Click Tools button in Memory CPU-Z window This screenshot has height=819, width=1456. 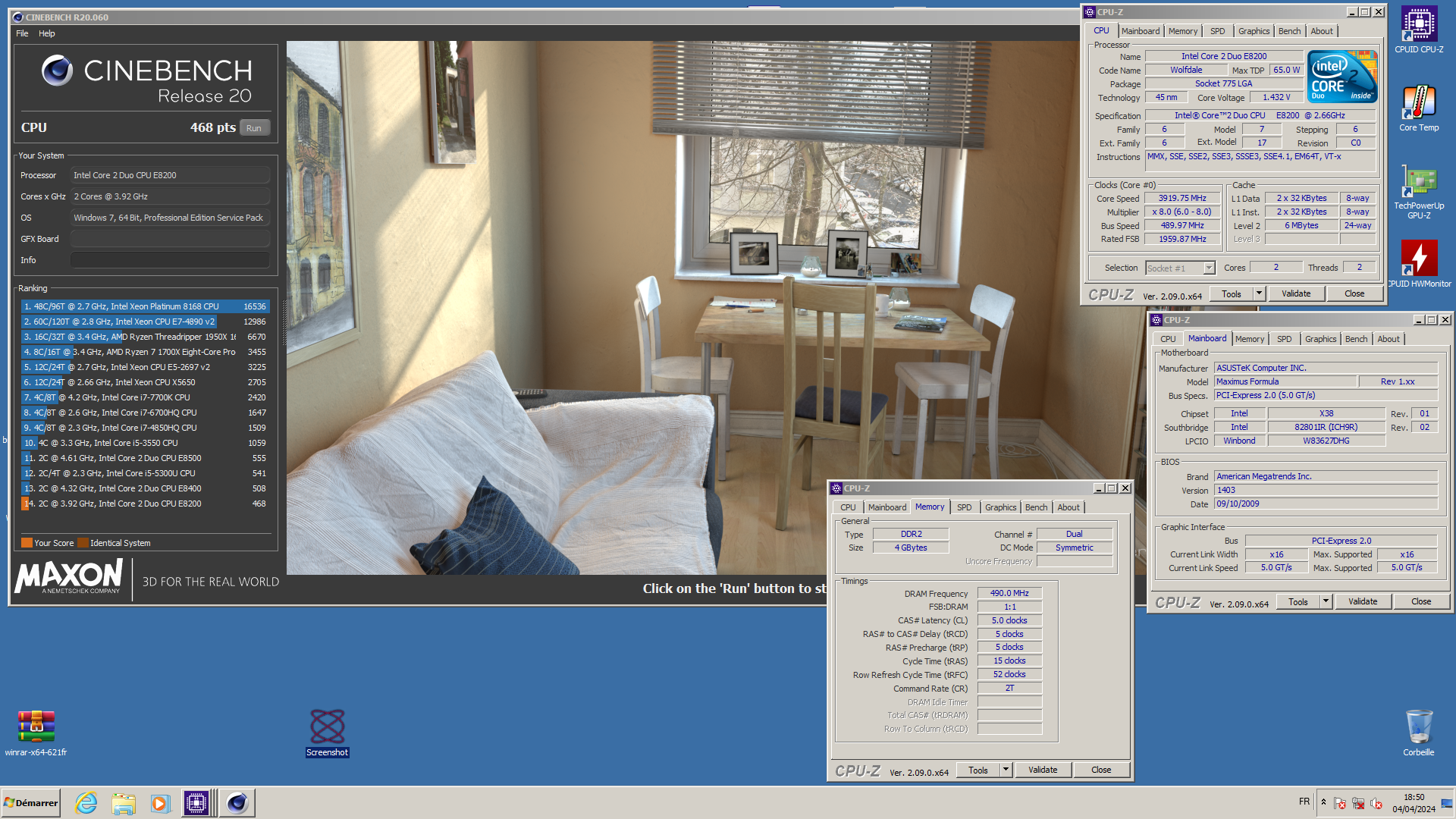[978, 770]
